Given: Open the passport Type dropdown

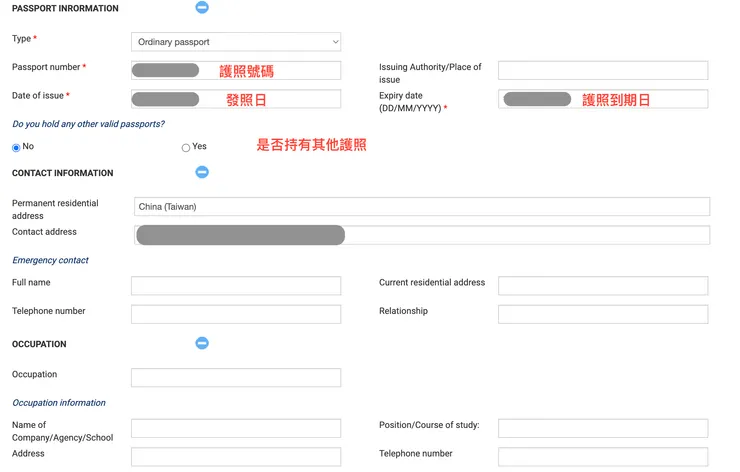Looking at the screenshot, I should coord(236,42).
